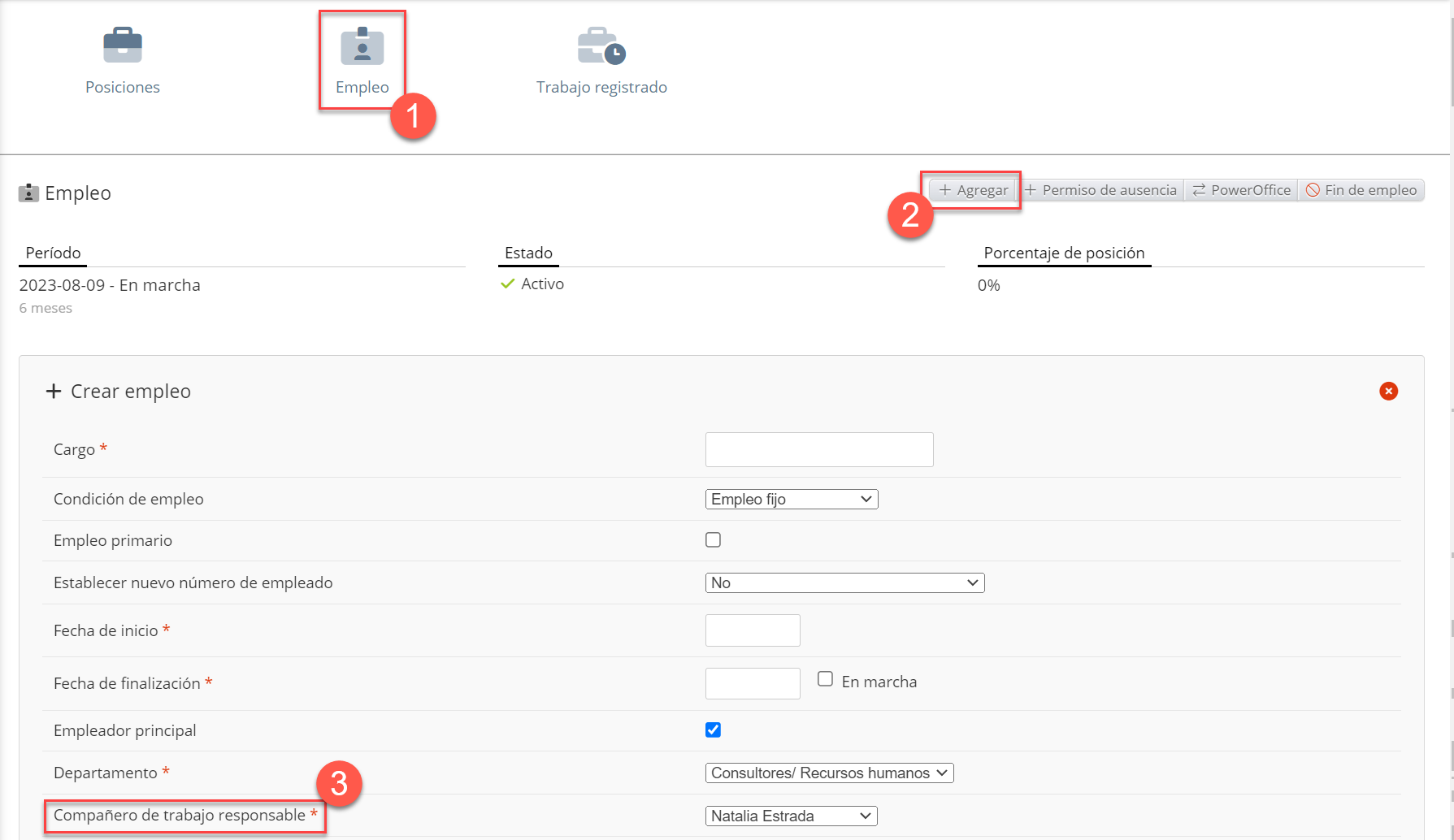Click the Fecha de inicio field
This screenshot has height=840, width=1454.
click(x=753, y=630)
